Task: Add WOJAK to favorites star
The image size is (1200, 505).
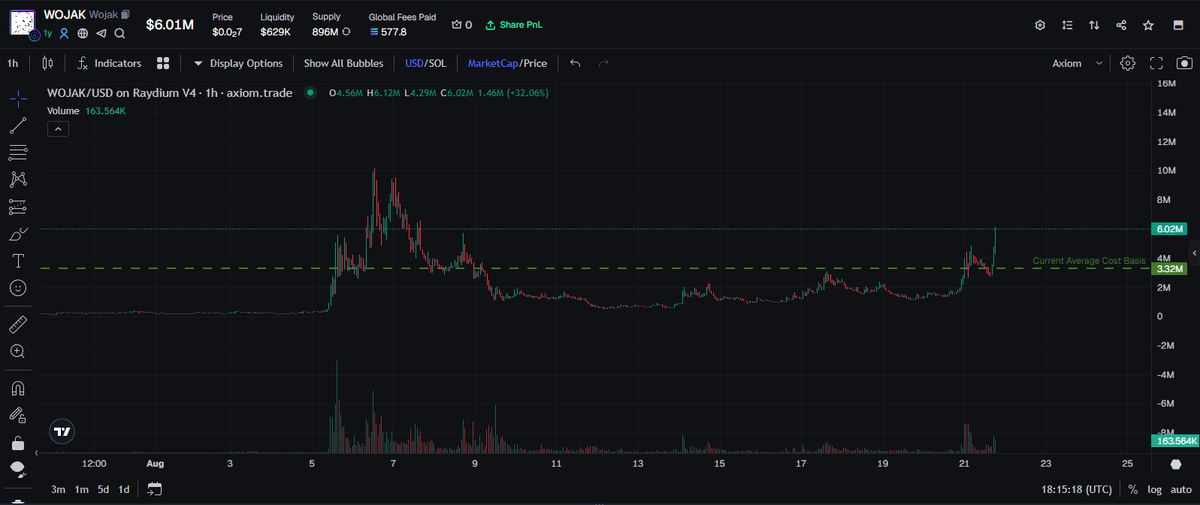Action: coord(1149,25)
